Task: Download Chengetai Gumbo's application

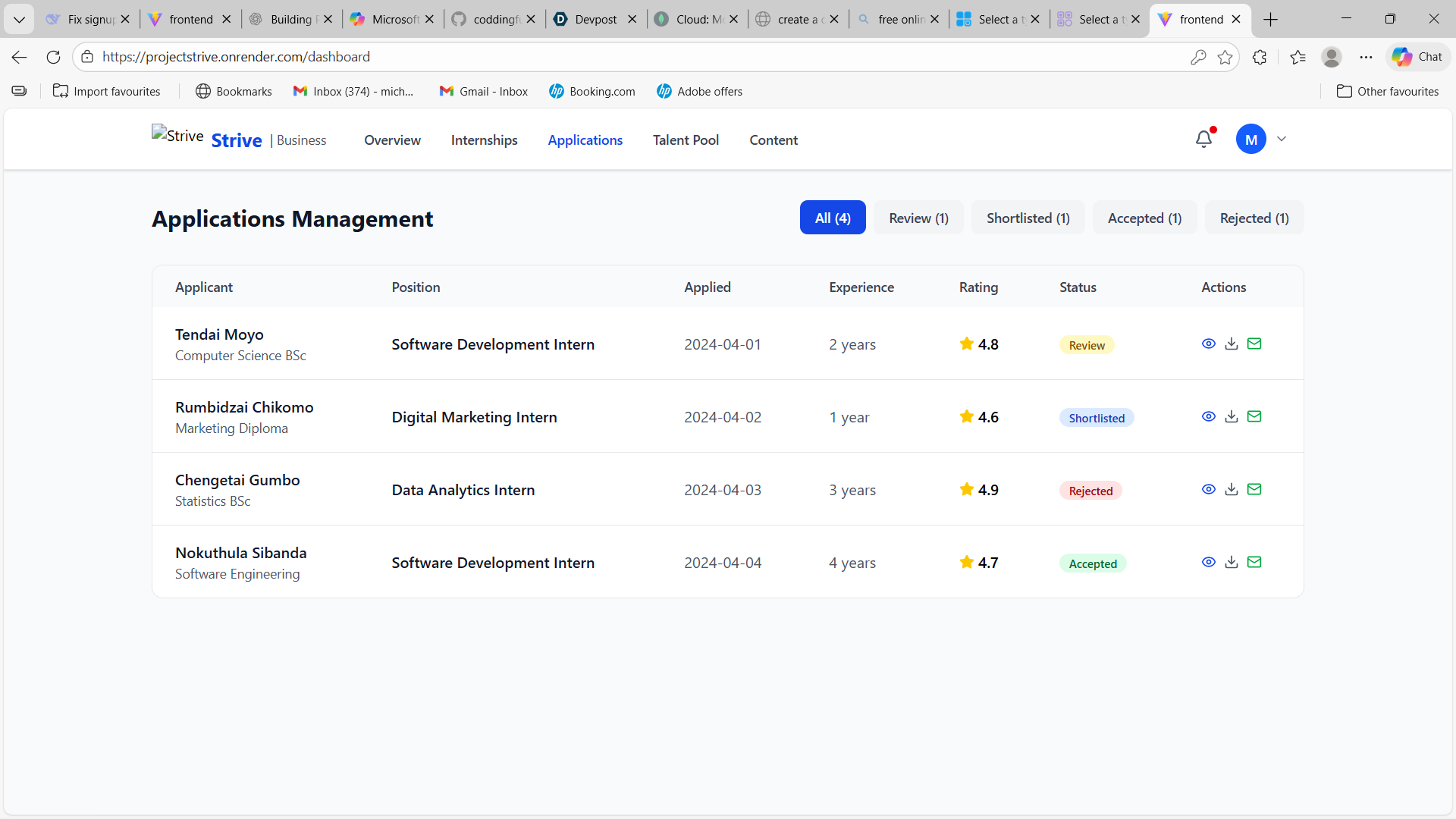Action: click(1232, 489)
